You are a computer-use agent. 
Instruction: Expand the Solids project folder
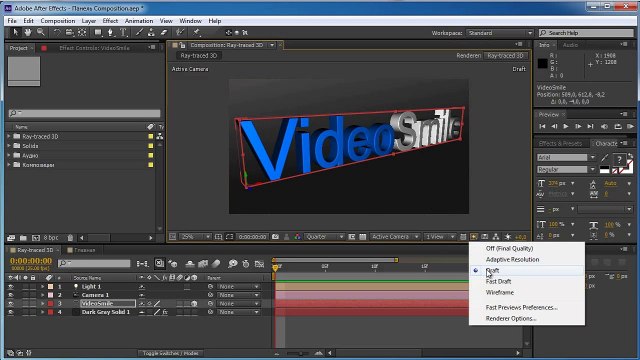[x=9, y=146]
